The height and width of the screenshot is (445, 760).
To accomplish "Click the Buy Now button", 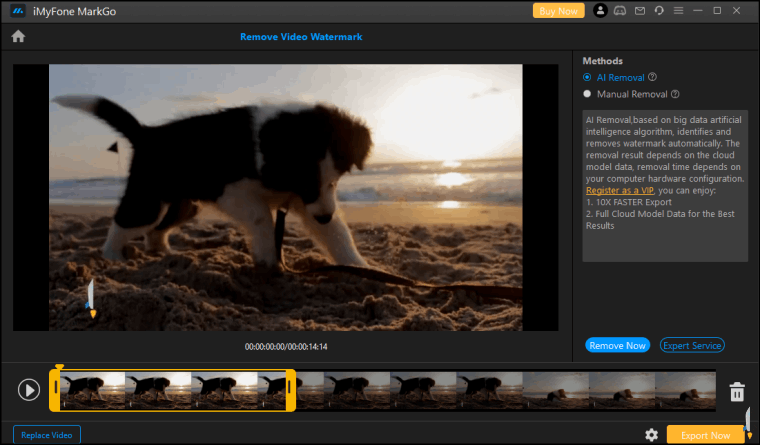I will pos(558,11).
